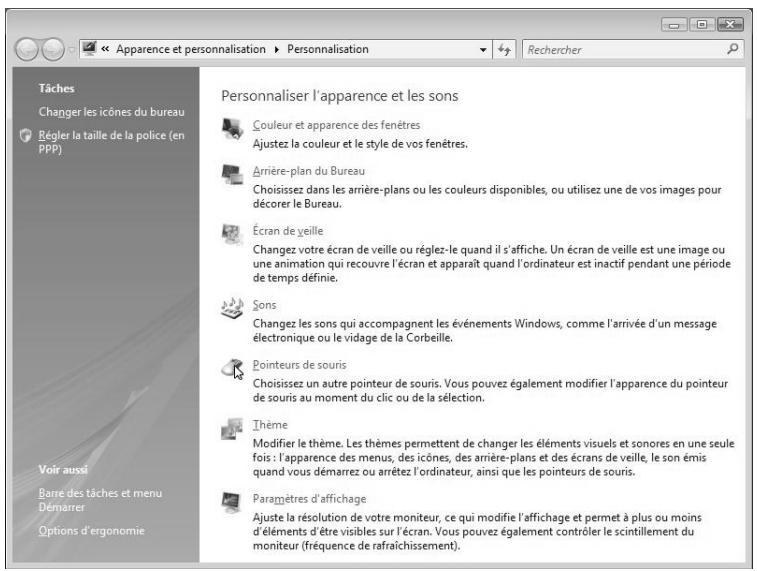Click the Arrière-plan du Bureau icon
Viewport: 757px width, 571px height.
coord(232,174)
